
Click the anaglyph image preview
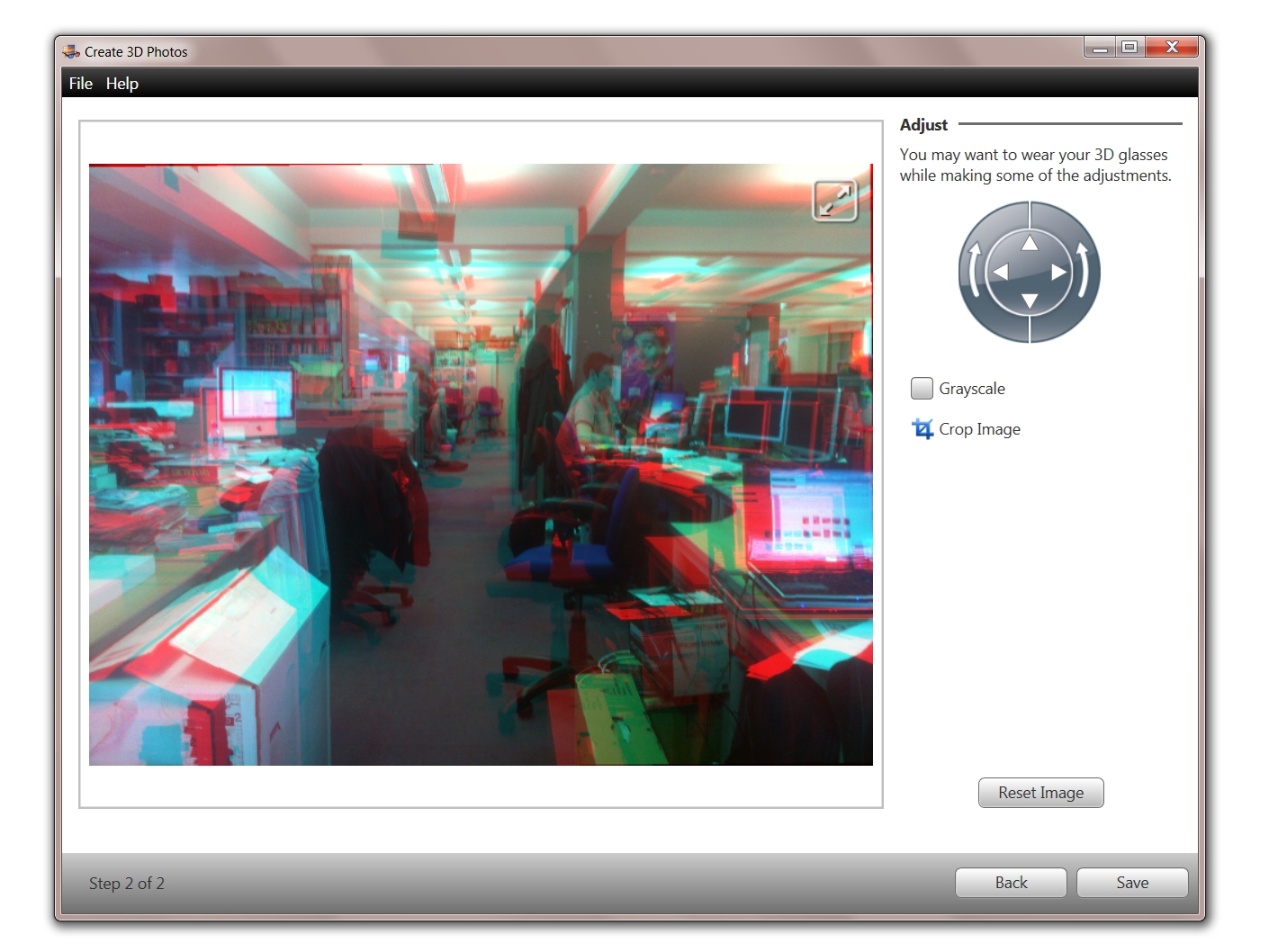pyautogui.click(x=481, y=463)
